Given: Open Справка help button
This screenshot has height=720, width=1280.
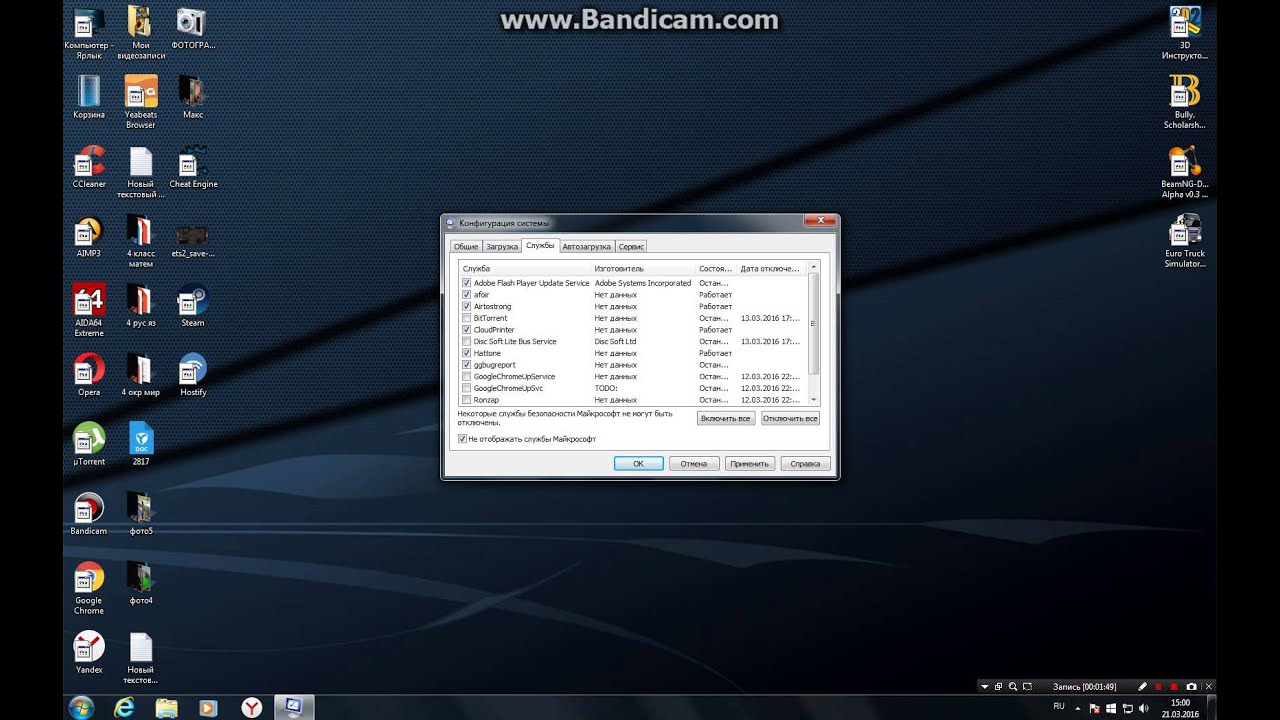Looking at the screenshot, I should pyautogui.click(x=805, y=463).
